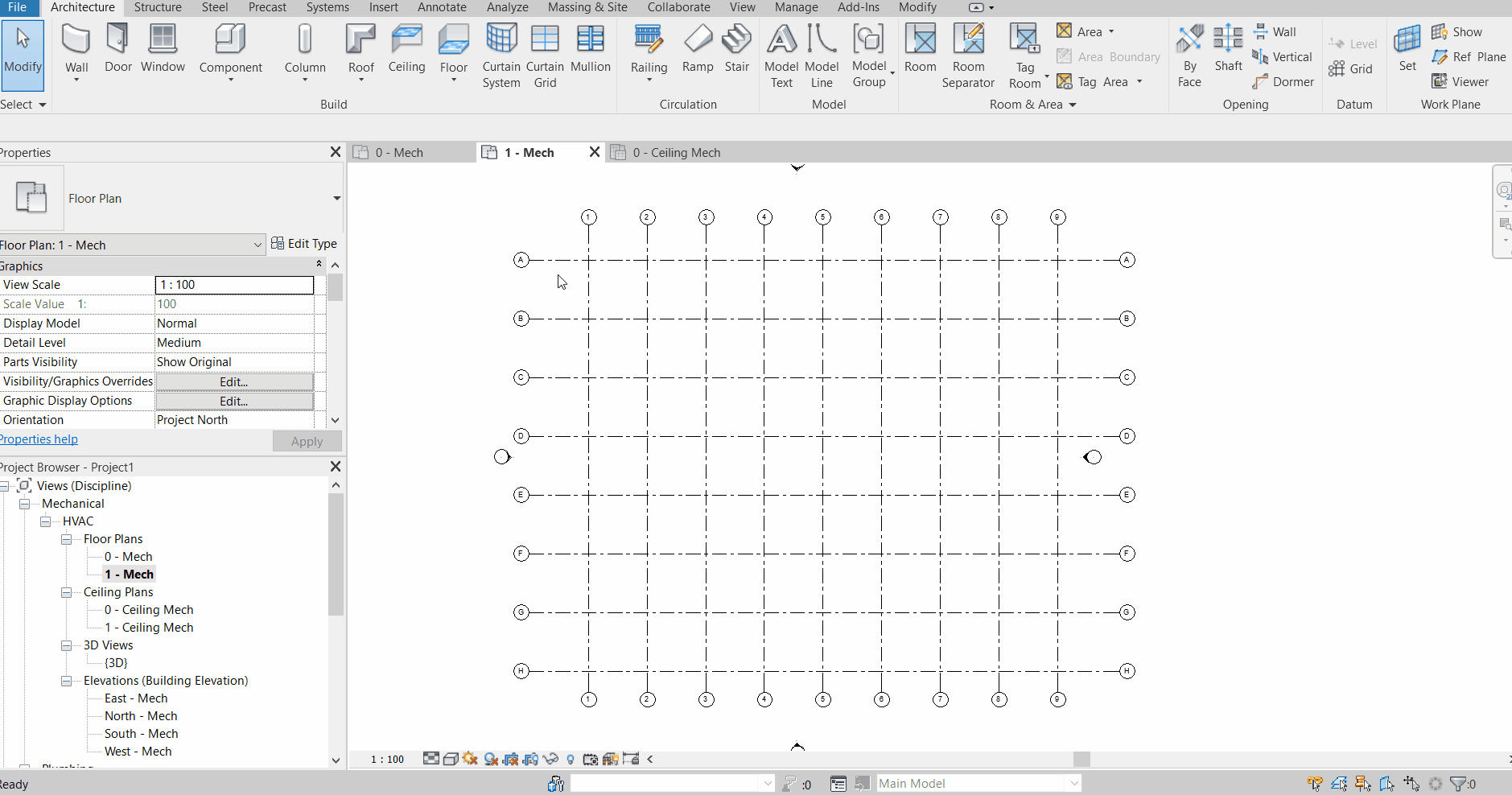Toggle visual style in view control bar
Image resolution: width=1512 pixels, height=795 pixels.
451,759
